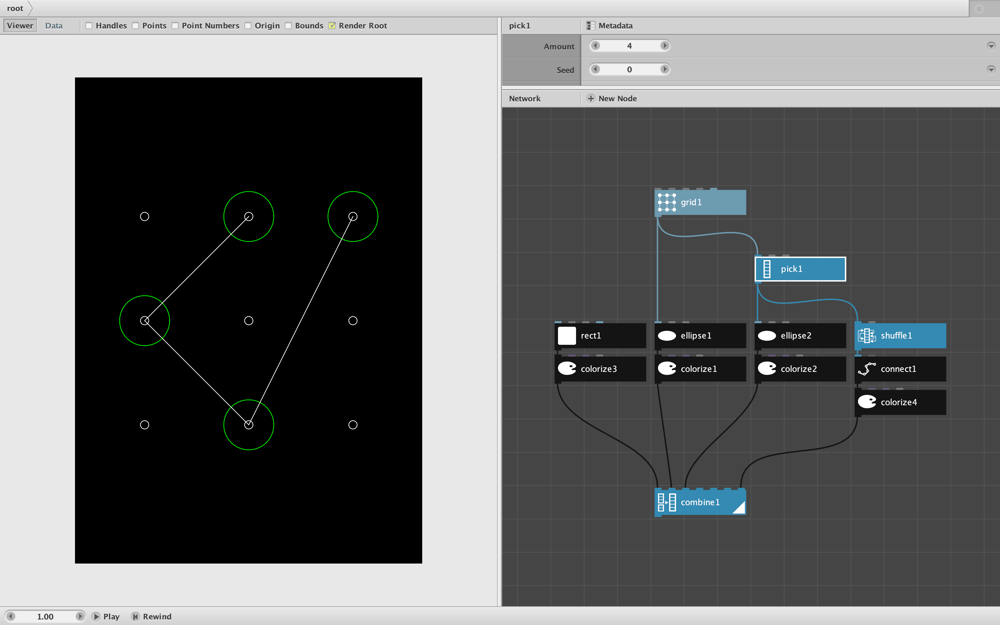Click the colorize2 node icon

click(x=767, y=369)
